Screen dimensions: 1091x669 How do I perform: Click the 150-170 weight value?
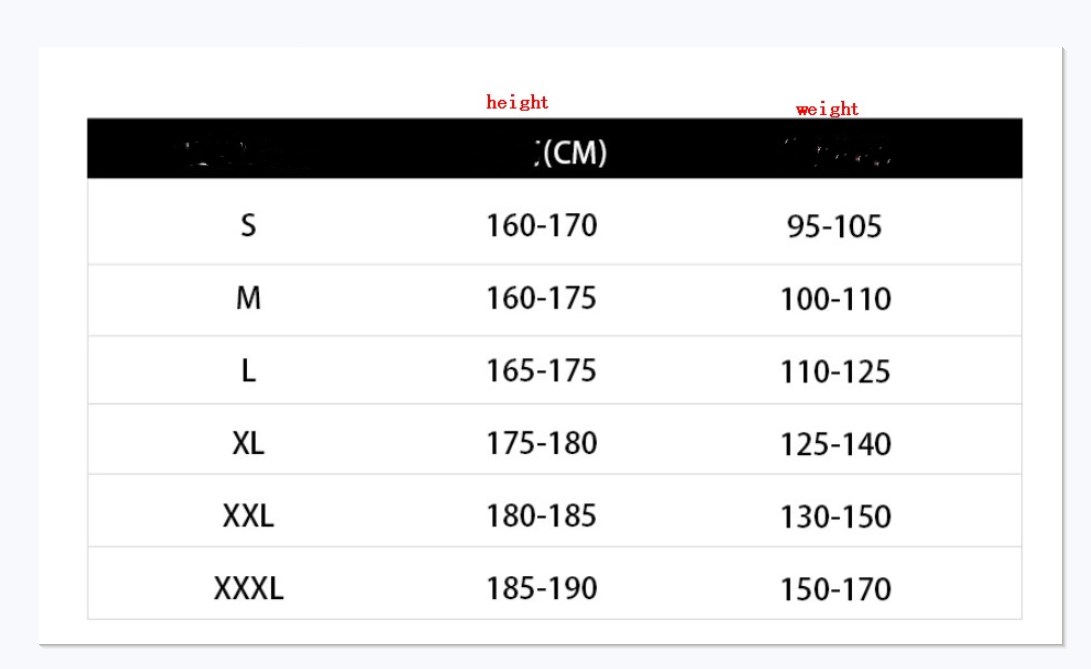[835, 589]
